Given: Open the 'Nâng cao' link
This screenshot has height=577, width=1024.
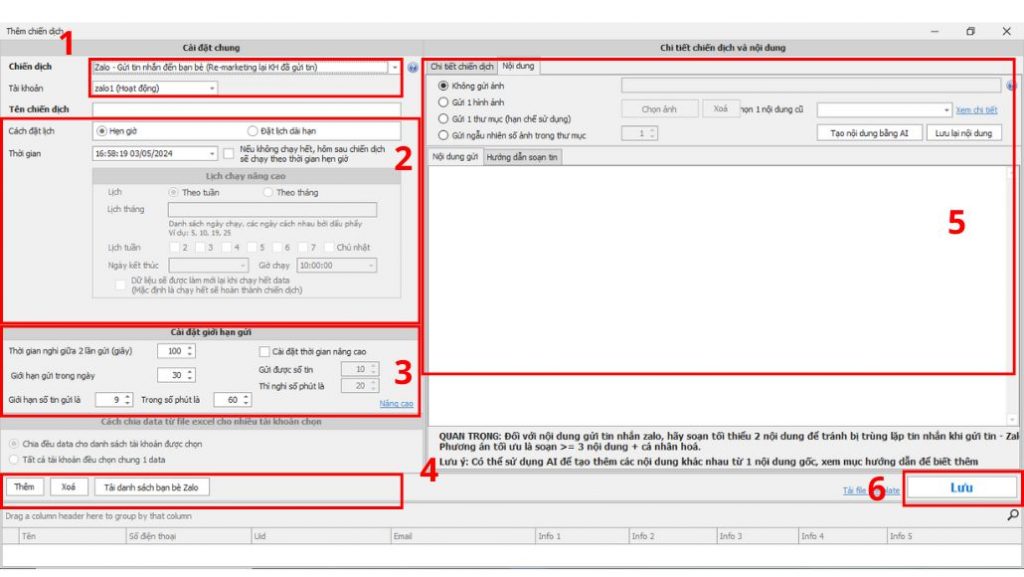Looking at the screenshot, I should [396, 403].
